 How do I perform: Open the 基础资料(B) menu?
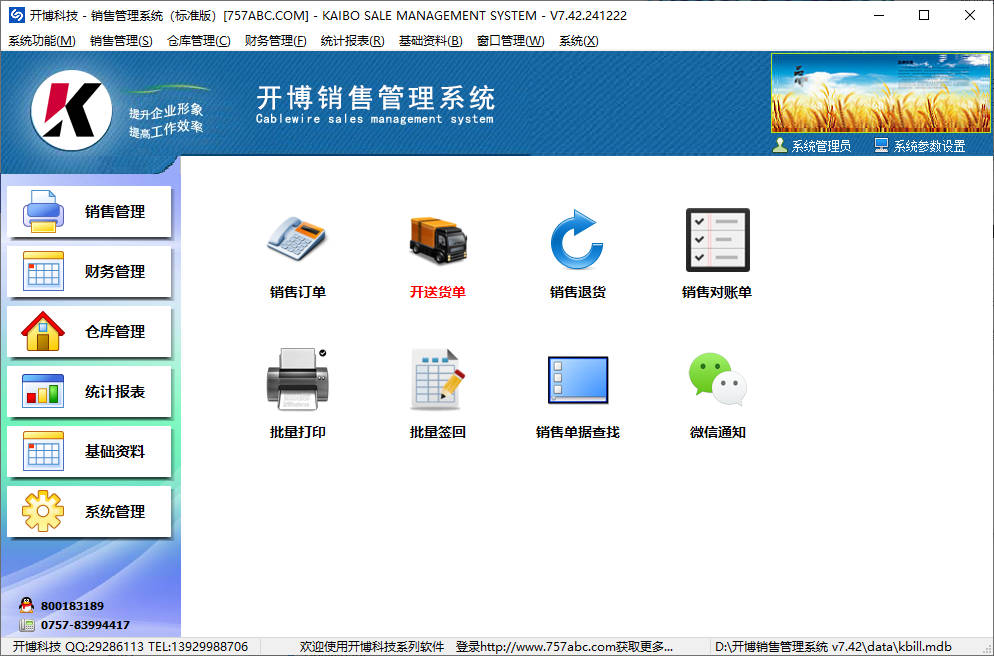[x=430, y=41]
